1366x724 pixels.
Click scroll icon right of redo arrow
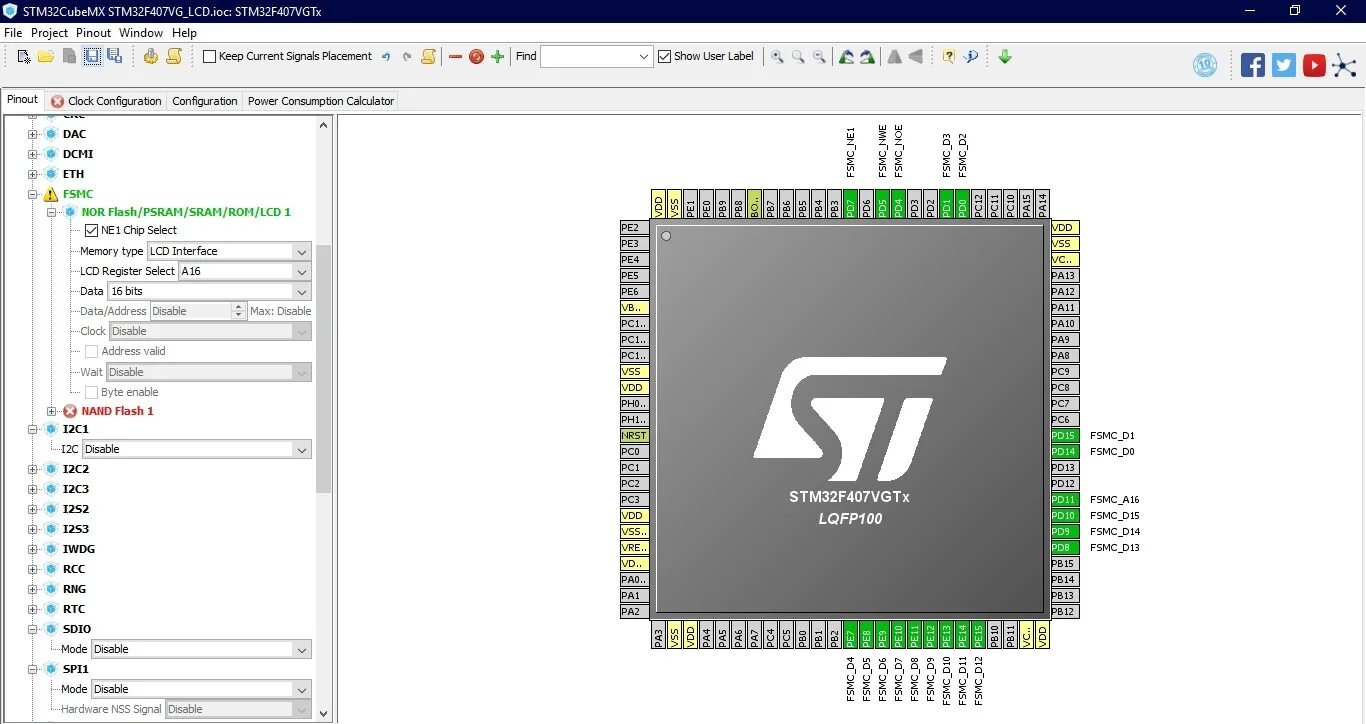[428, 56]
